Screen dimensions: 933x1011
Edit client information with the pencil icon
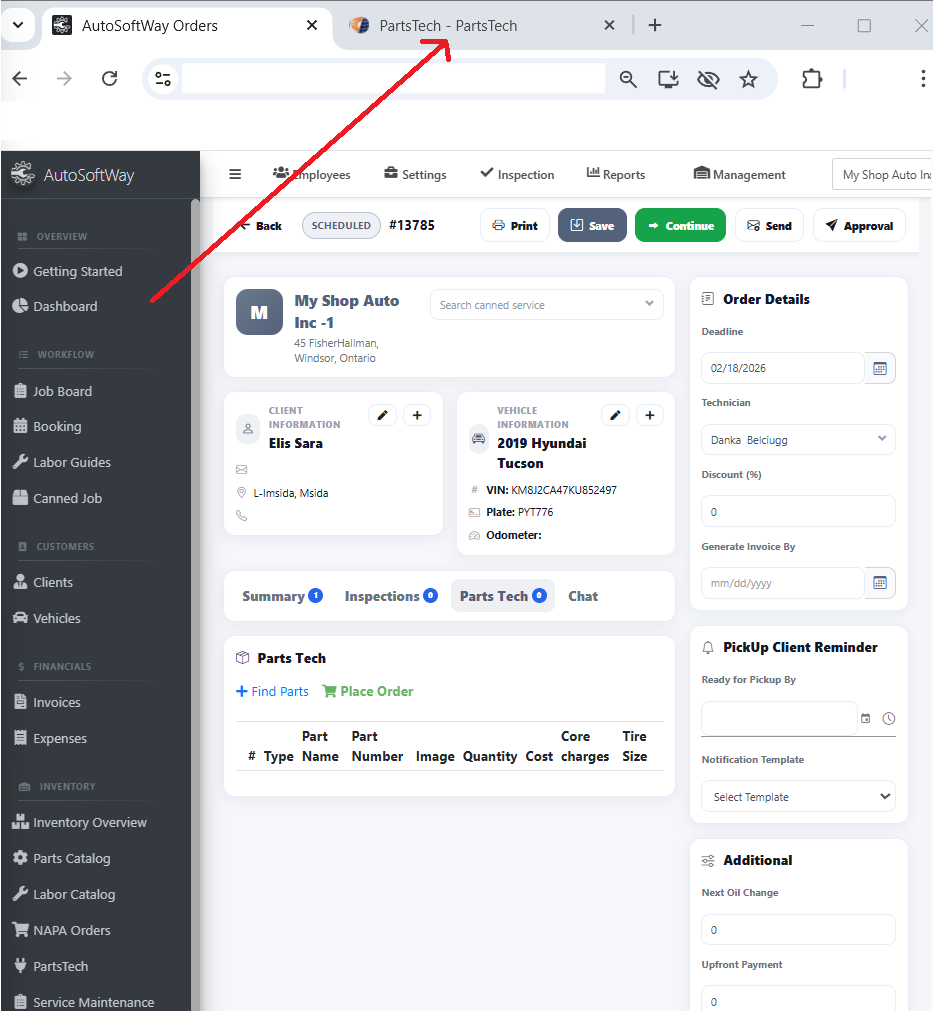[382, 415]
